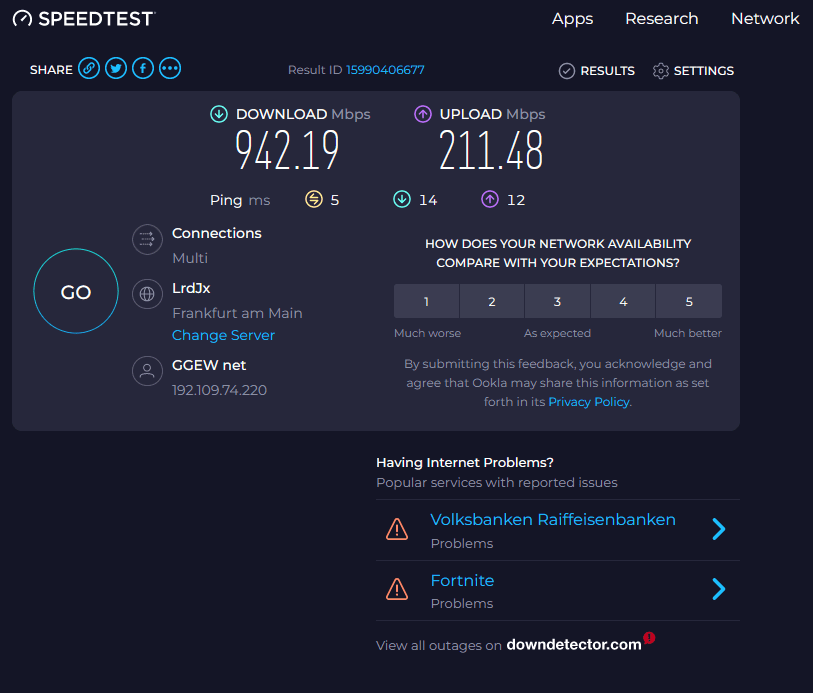The image size is (813, 693).
Task: Rate network availability 5, much better
Action: (x=689, y=301)
